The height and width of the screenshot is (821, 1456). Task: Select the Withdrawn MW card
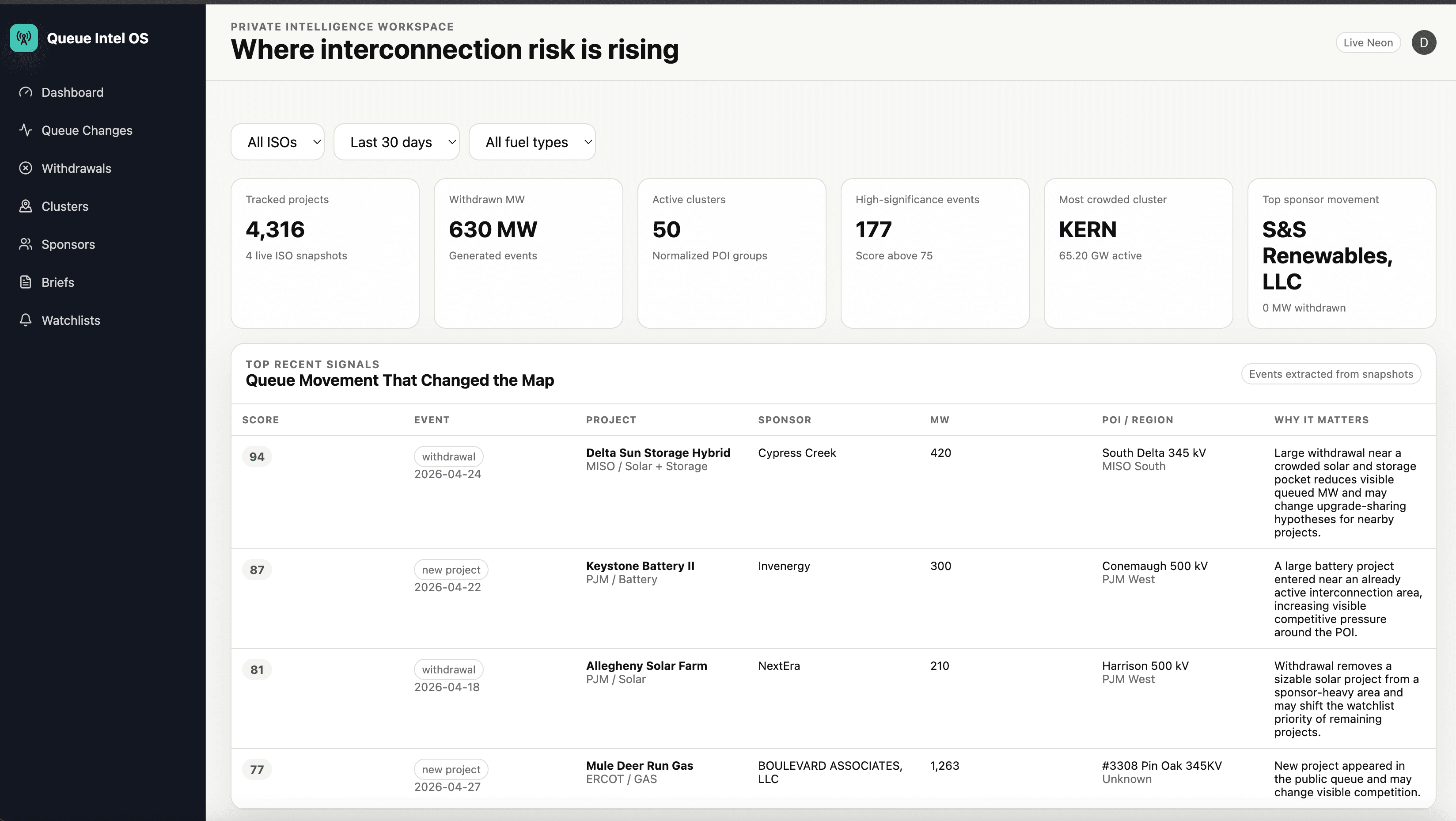pyautogui.click(x=528, y=253)
